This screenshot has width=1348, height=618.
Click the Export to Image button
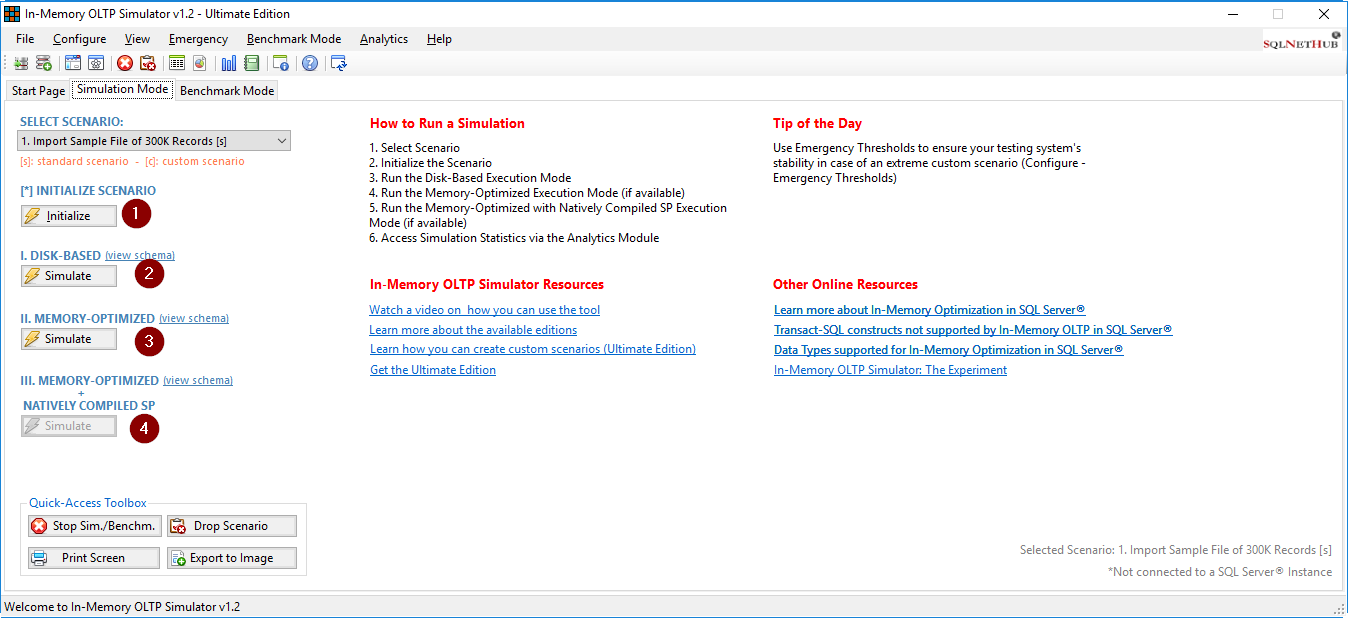232,558
